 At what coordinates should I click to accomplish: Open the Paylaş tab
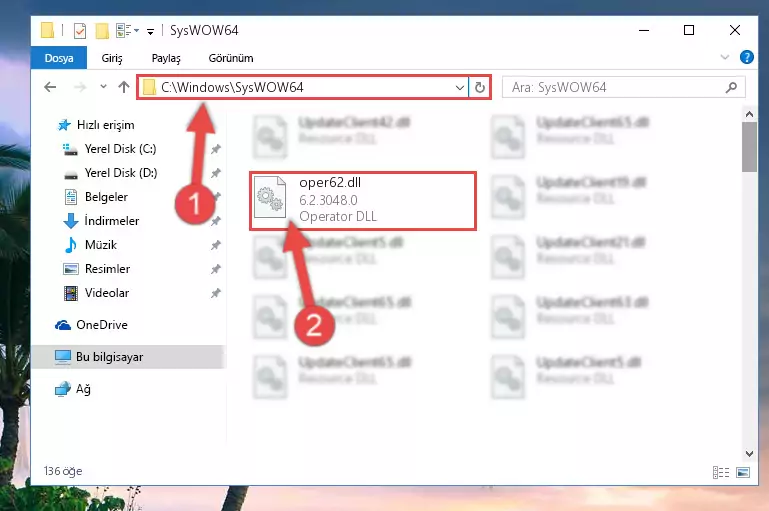166,58
